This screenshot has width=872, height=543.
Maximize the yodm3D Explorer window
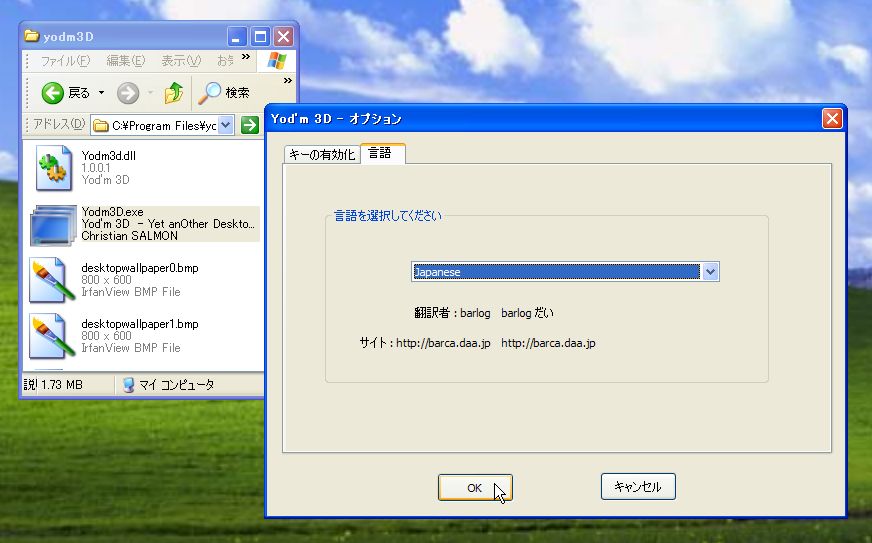pyautogui.click(x=260, y=37)
